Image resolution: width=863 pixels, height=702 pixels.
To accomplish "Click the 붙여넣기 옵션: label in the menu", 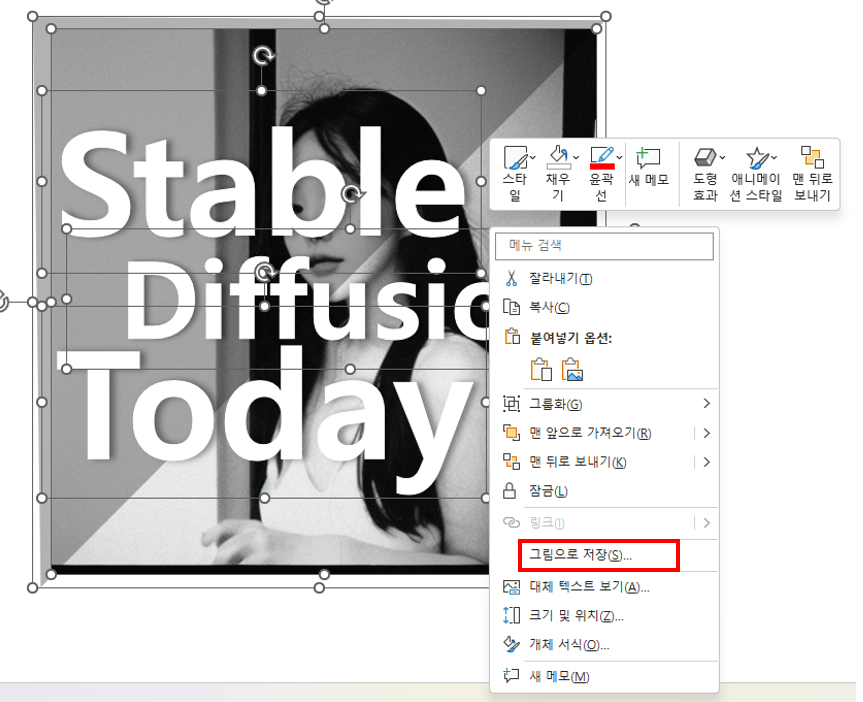I will pos(570,338).
